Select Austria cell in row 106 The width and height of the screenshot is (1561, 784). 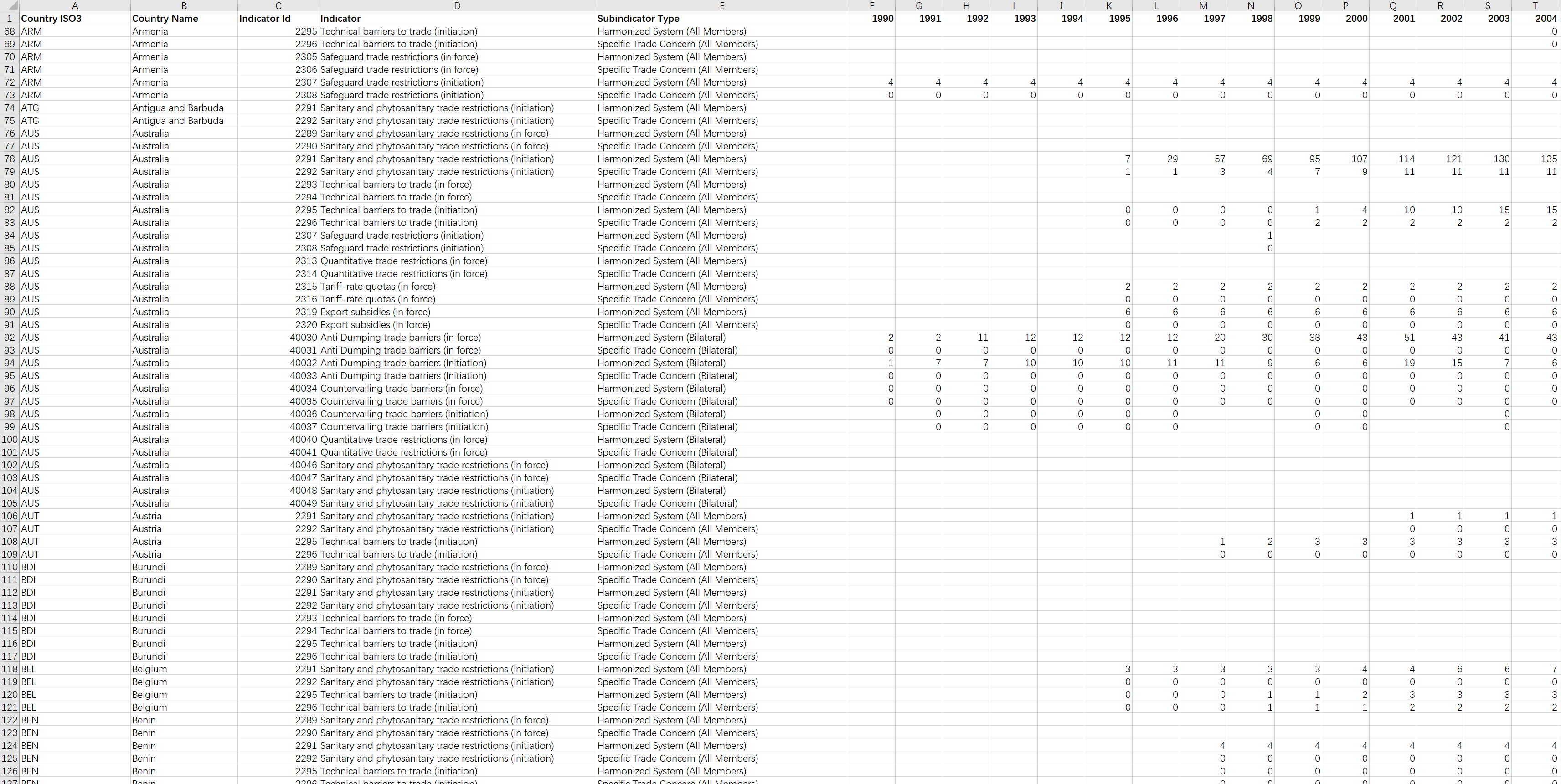coord(147,516)
